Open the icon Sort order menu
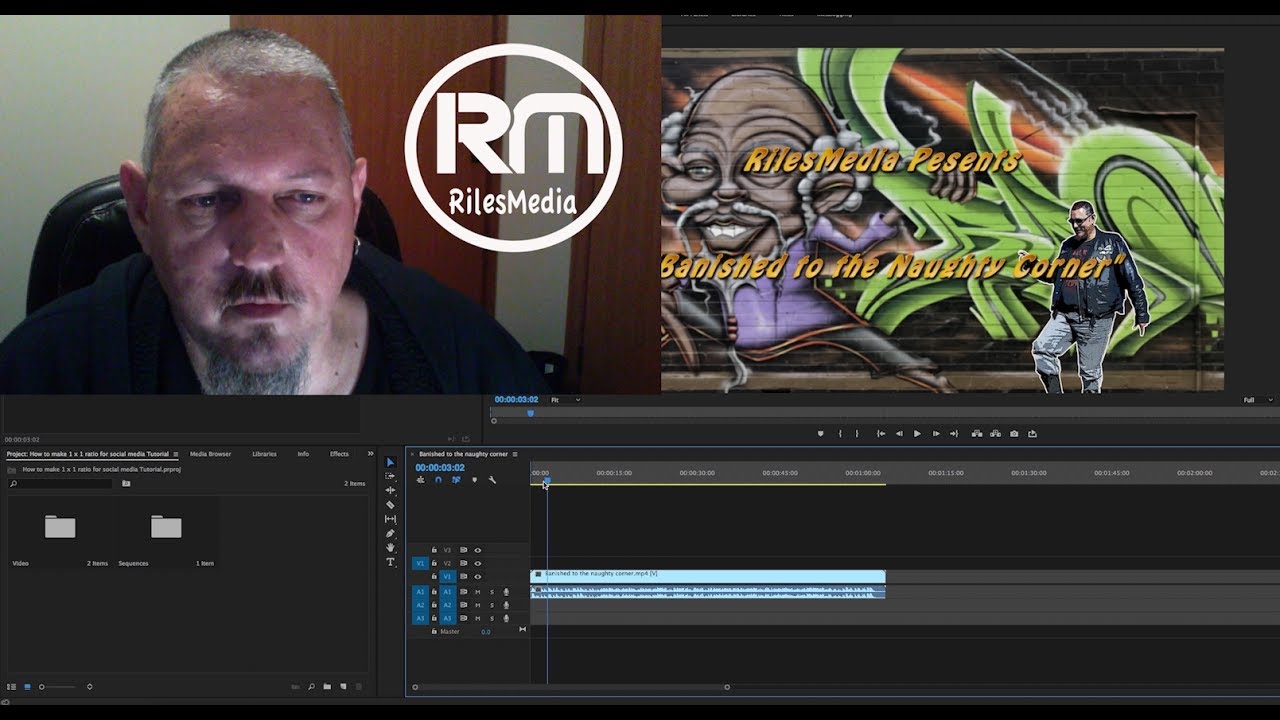The height and width of the screenshot is (720, 1280). coord(90,687)
